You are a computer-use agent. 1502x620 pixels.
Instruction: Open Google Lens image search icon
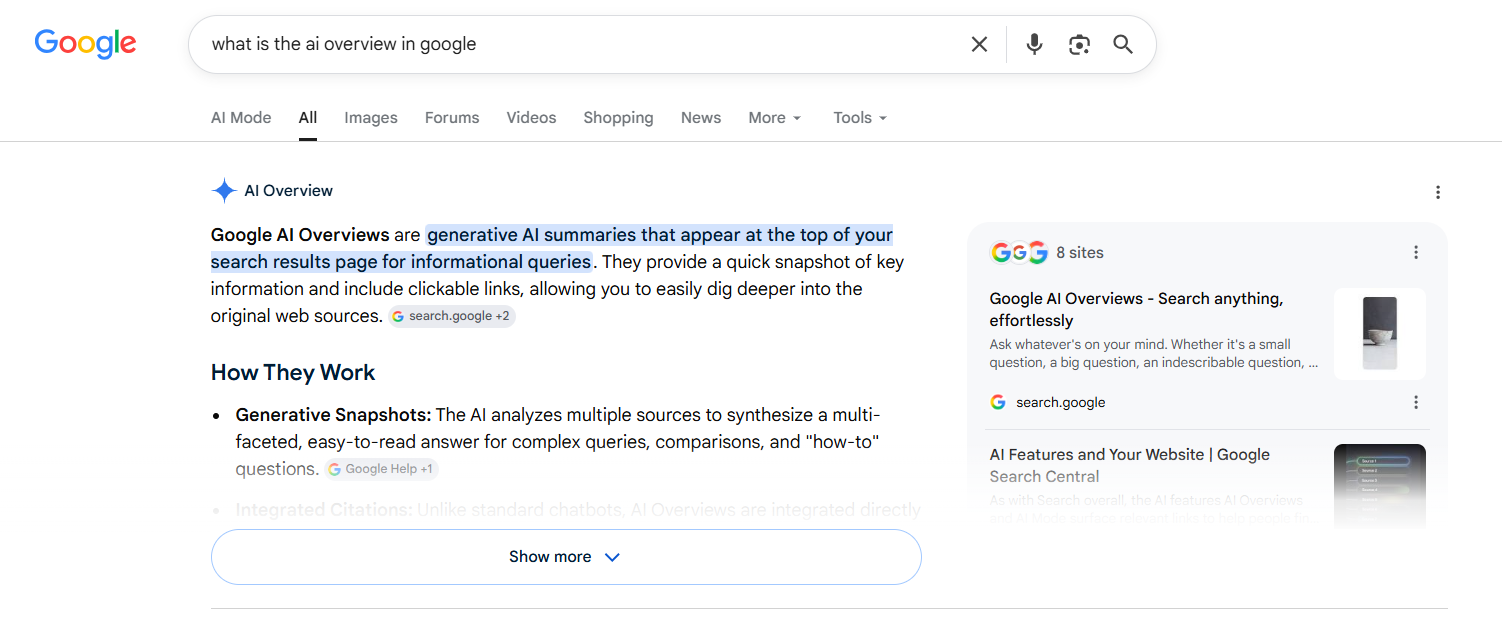1079,44
